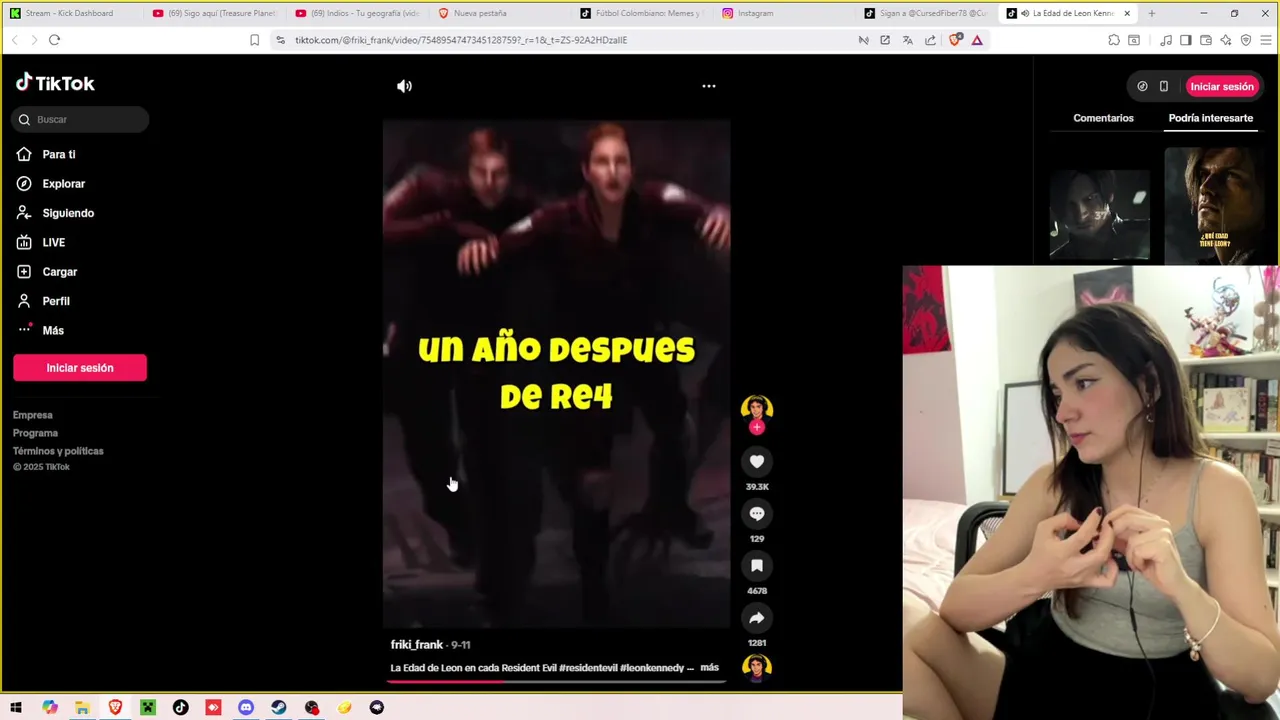Open Minecraft from the taskbar
This screenshot has height=720, width=1280.
[148, 707]
